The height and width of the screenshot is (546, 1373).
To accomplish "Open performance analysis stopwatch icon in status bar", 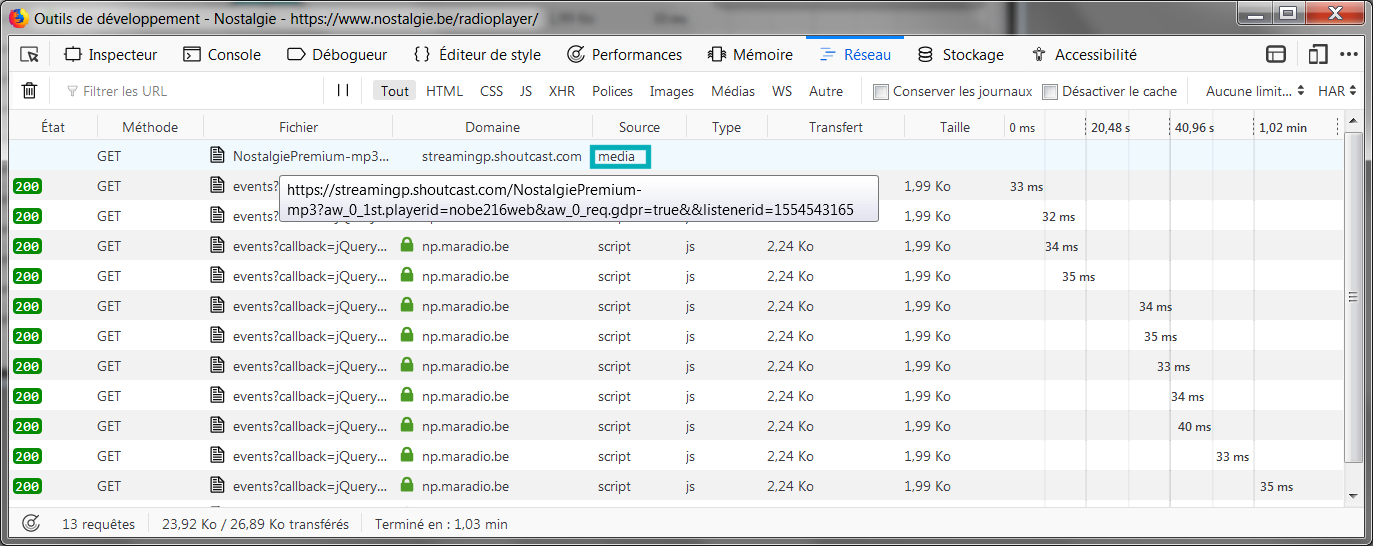I will 31,523.
